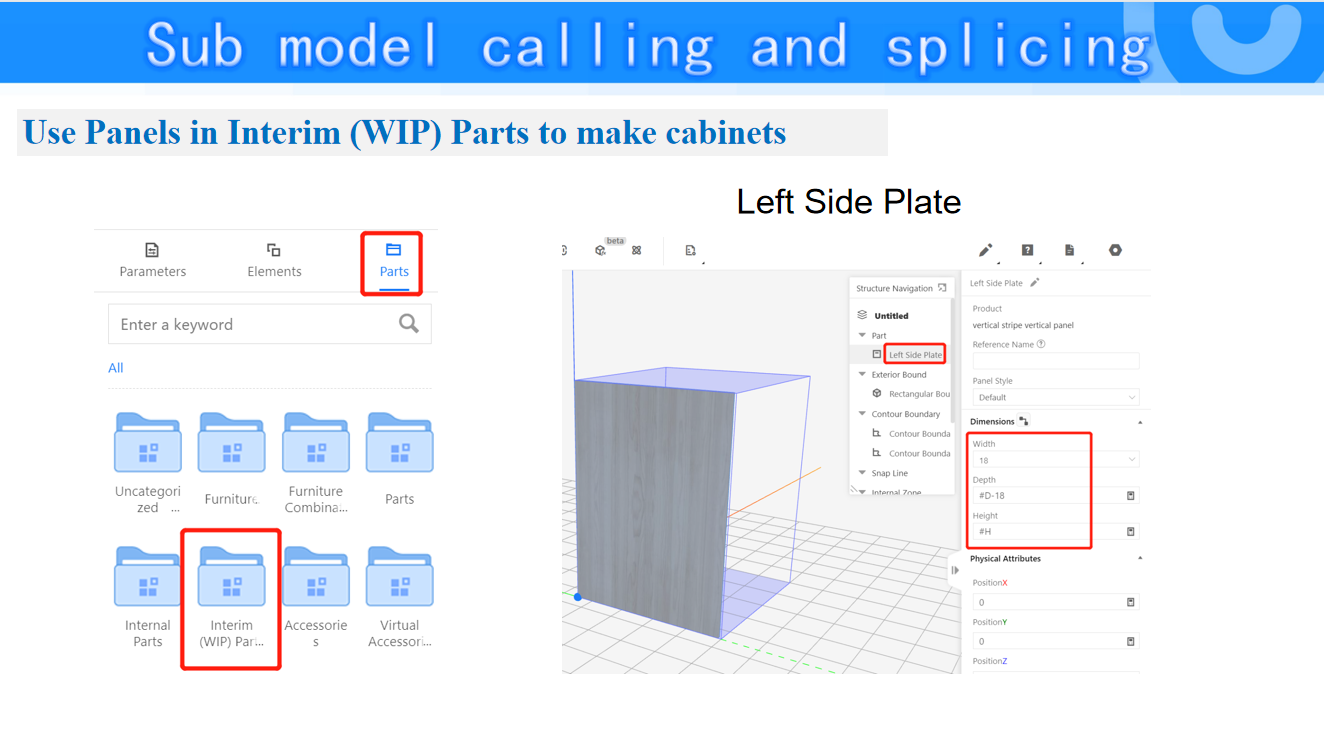Open the Parts folder in the library grid
1324x742 pixels.
tap(400, 459)
